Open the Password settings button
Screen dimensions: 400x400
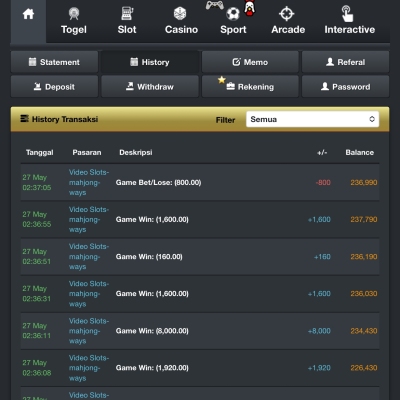(345, 87)
